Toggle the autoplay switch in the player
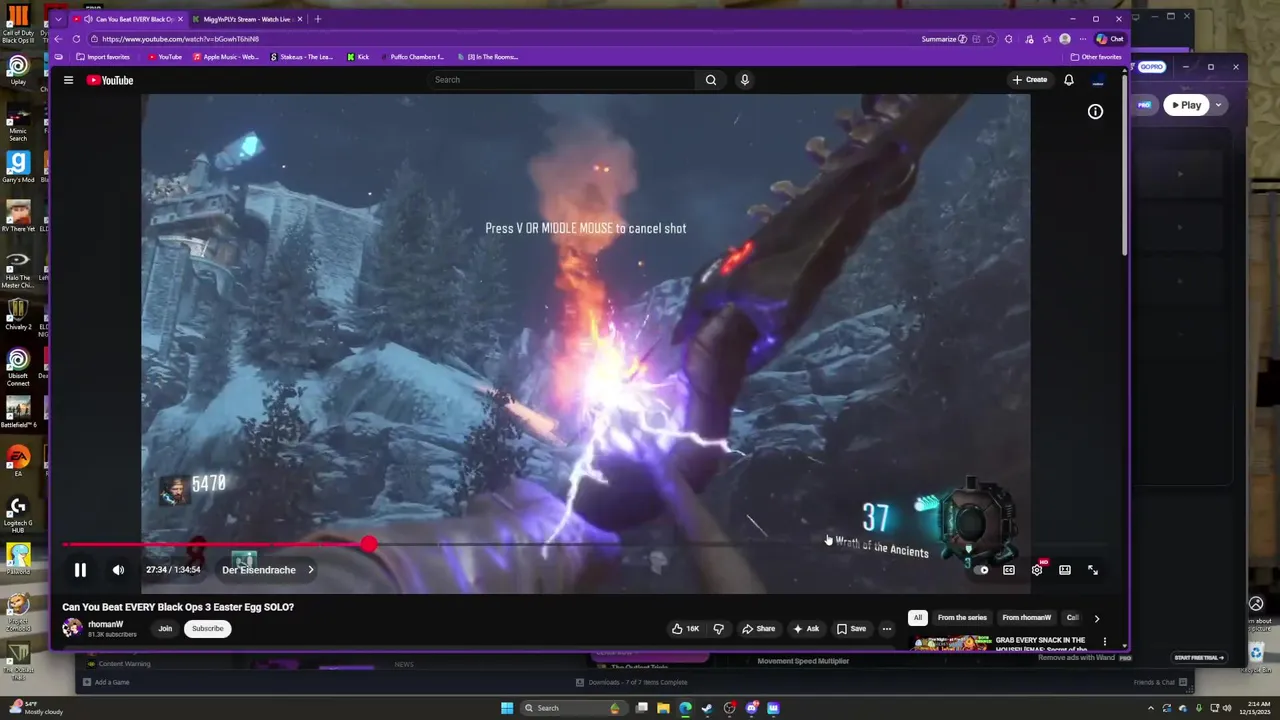The width and height of the screenshot is (1280, 720). click(x=981, y=570)
